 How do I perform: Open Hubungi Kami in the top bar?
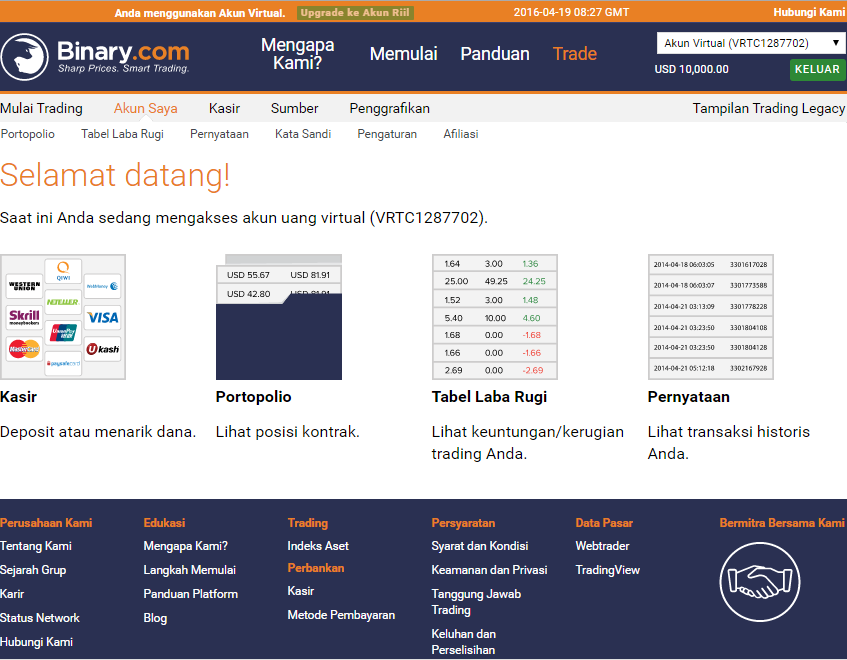pos(809,12)
